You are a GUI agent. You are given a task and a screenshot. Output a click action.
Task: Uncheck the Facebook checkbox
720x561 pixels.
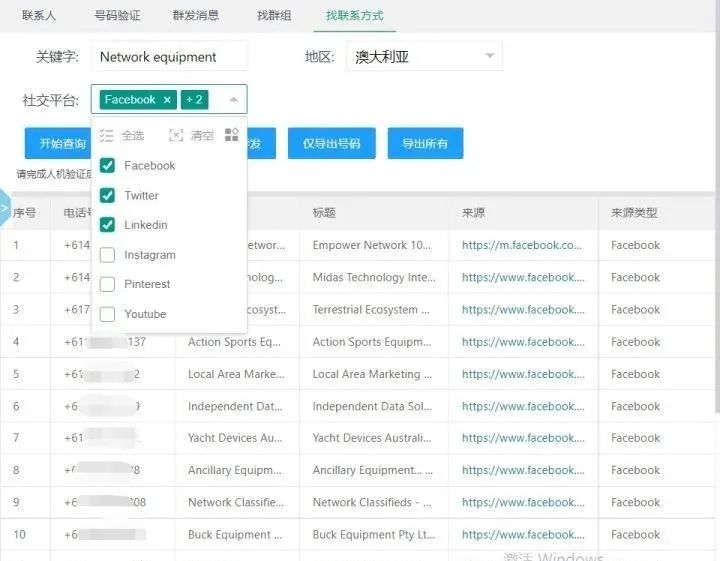pos(107,165)
